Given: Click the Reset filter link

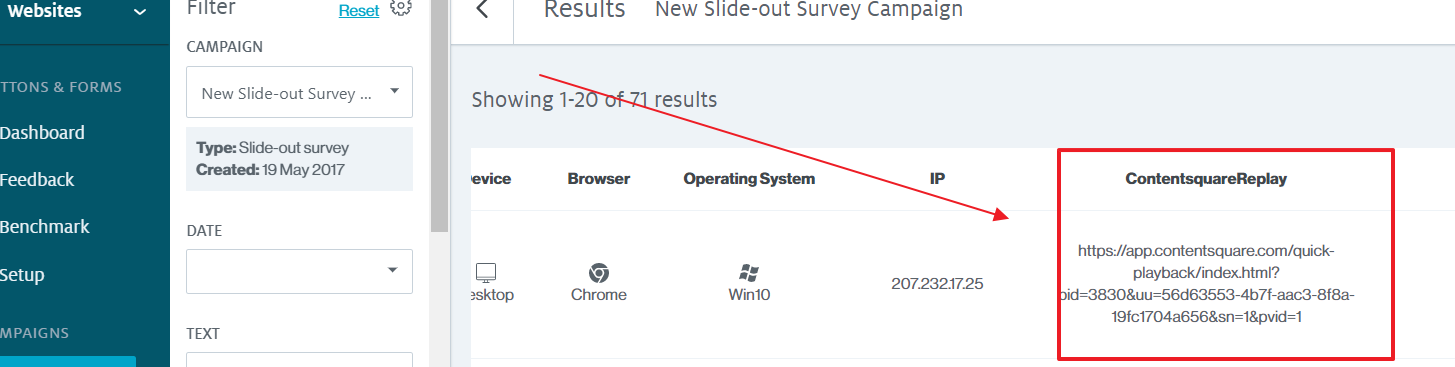Looking at the screenshot, I should (359, 11).
